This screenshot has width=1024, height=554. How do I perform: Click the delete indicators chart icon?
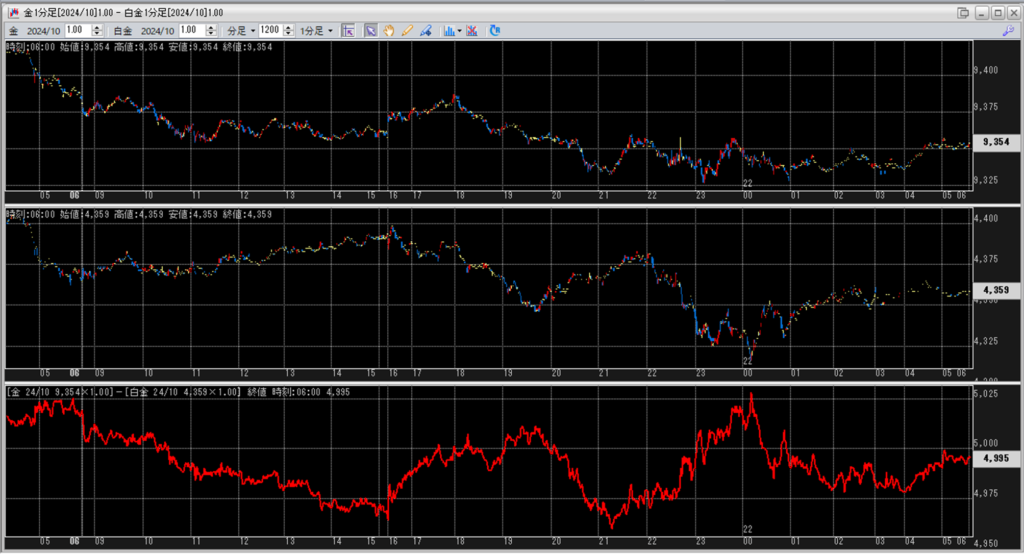pos(471,31)
